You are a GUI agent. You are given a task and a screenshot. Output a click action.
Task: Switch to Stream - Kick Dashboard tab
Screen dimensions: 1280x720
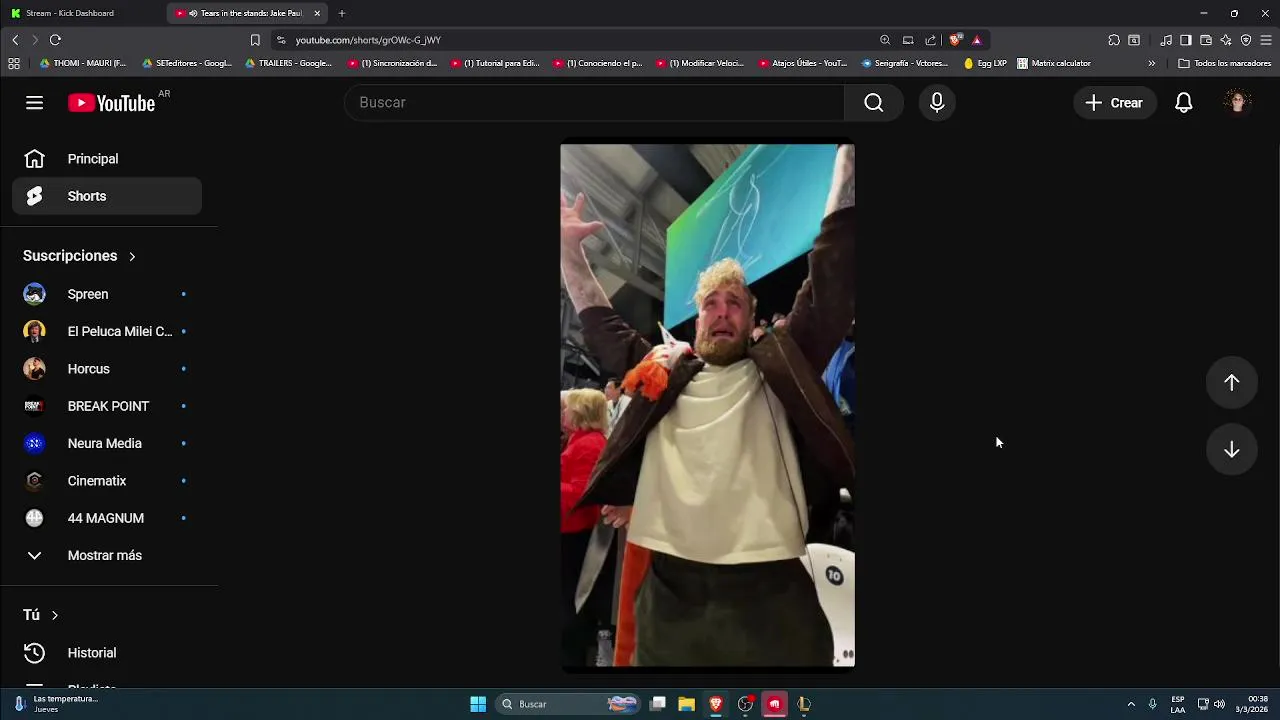[84, 13]
